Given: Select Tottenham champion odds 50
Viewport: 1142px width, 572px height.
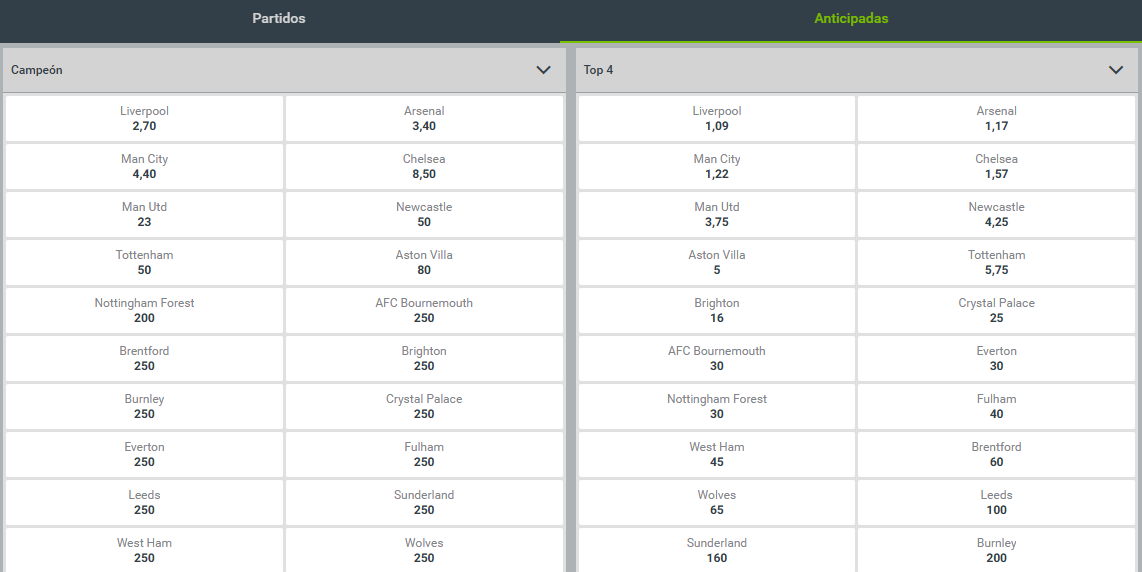Looking at the screenshot, I should [144, 262].
